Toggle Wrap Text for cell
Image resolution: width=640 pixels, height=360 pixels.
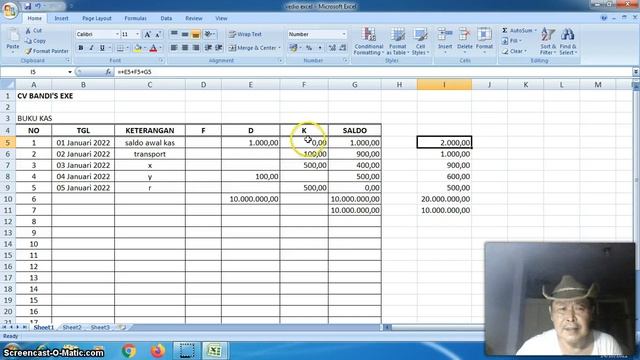coord(245,34)
